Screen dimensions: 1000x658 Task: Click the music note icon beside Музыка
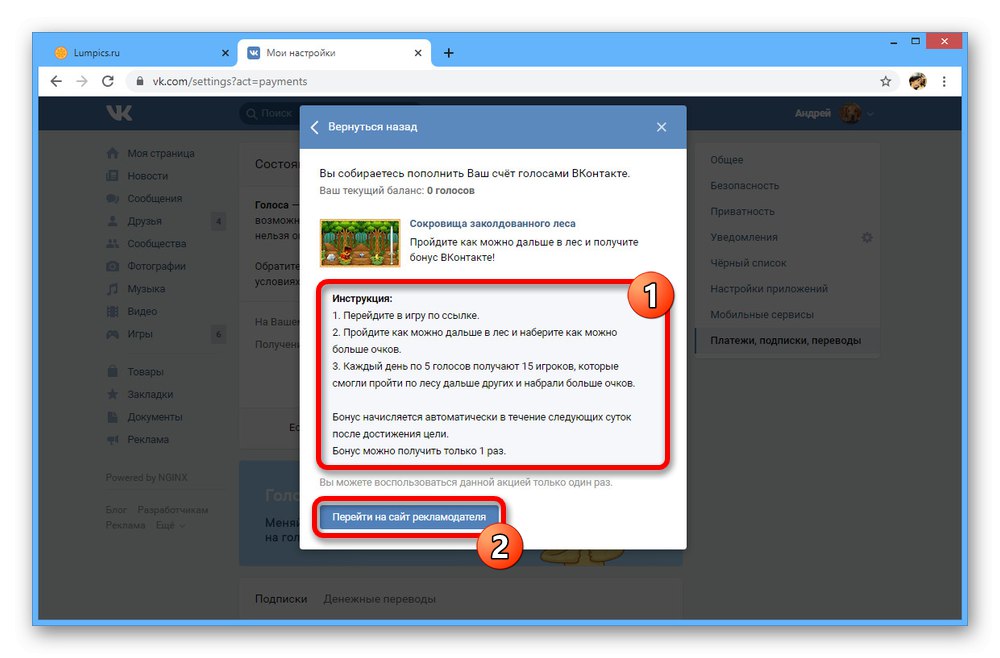click(112, 289)
